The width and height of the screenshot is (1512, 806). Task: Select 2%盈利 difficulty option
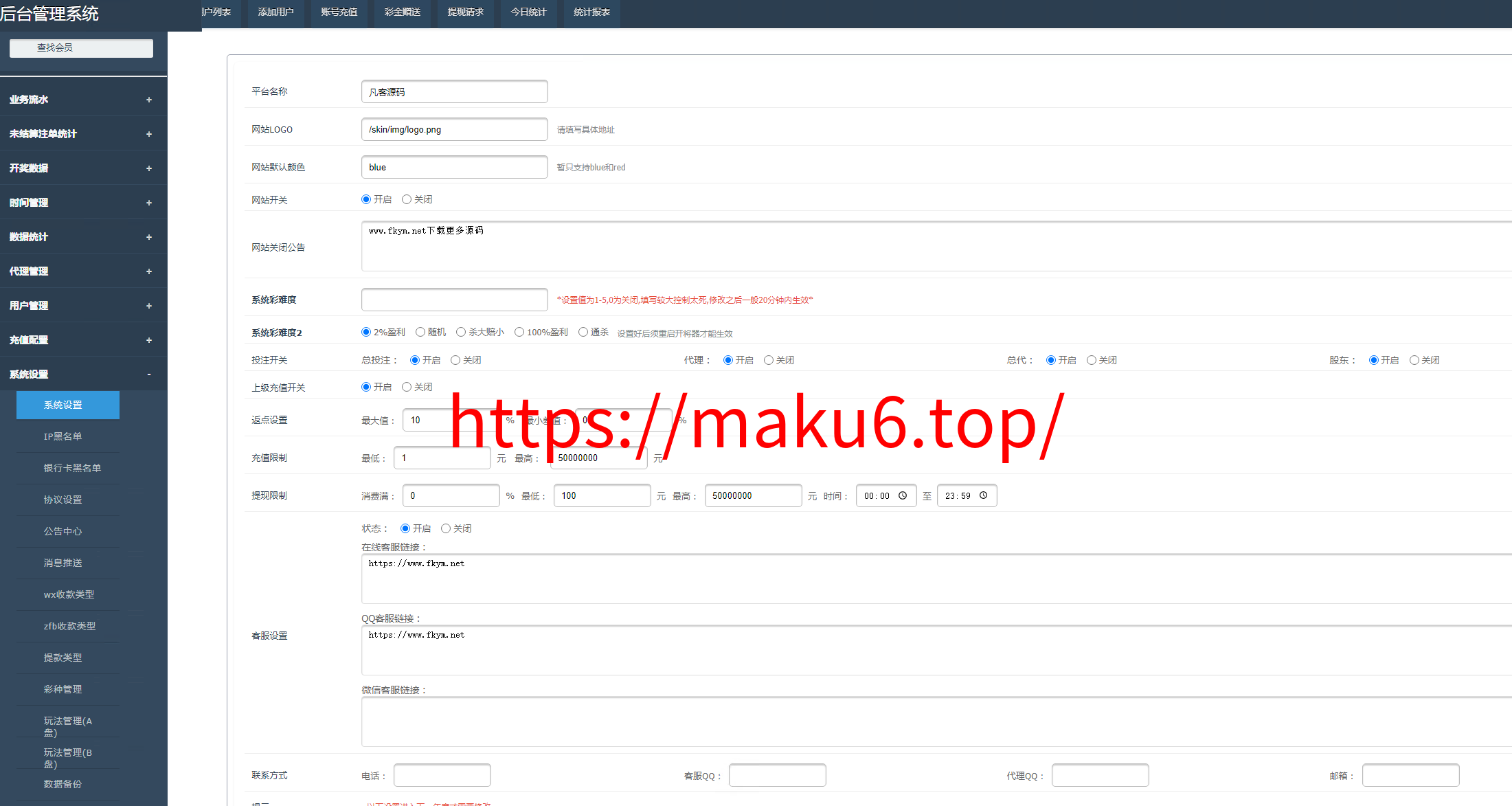(x=366, y=333)
